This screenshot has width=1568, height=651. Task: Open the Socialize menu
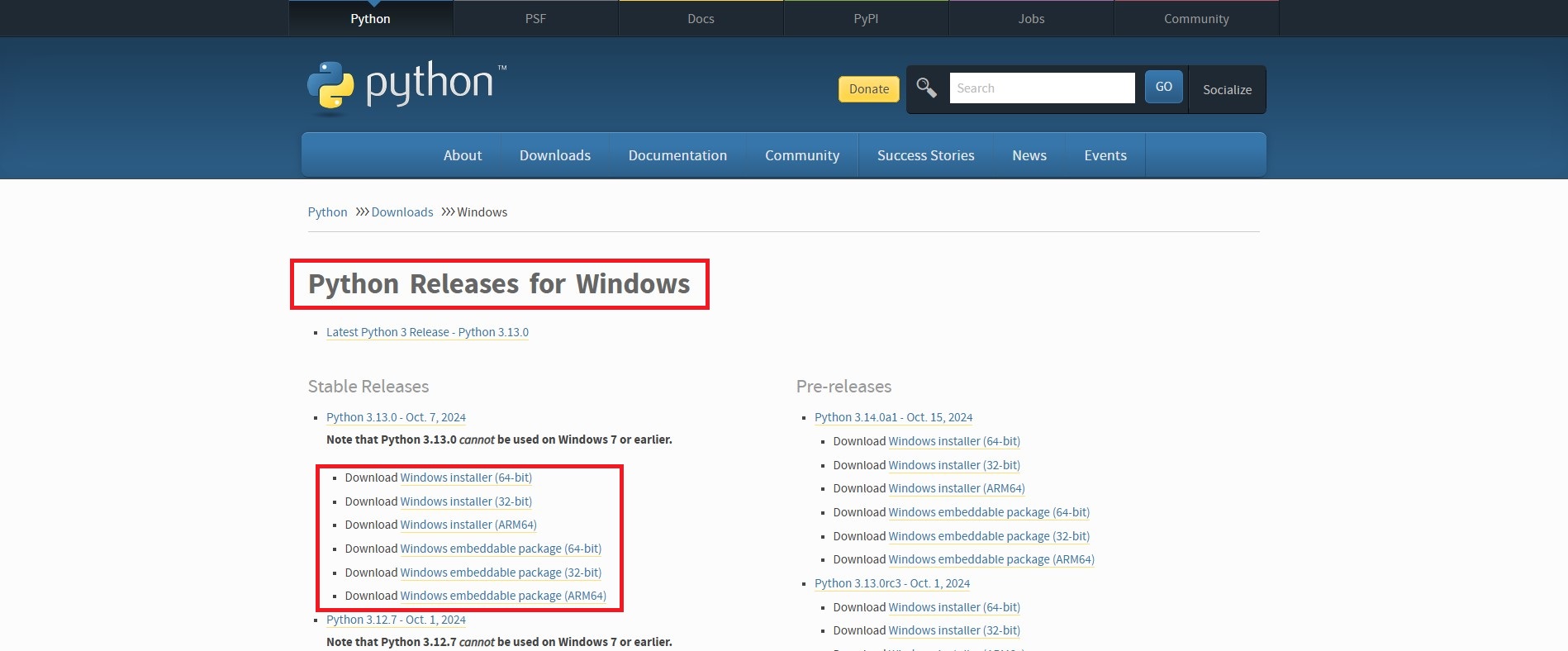point(1227,89)
